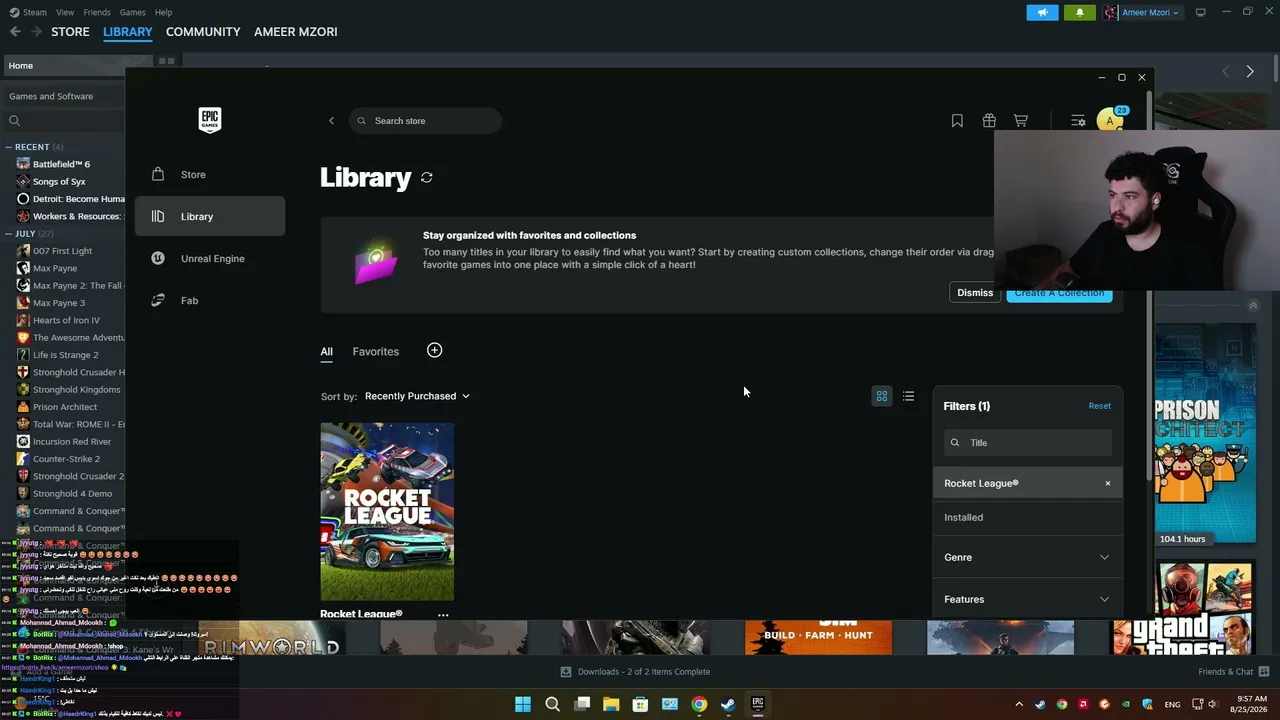Open the Windows Start menu

(x=523, y=704)
